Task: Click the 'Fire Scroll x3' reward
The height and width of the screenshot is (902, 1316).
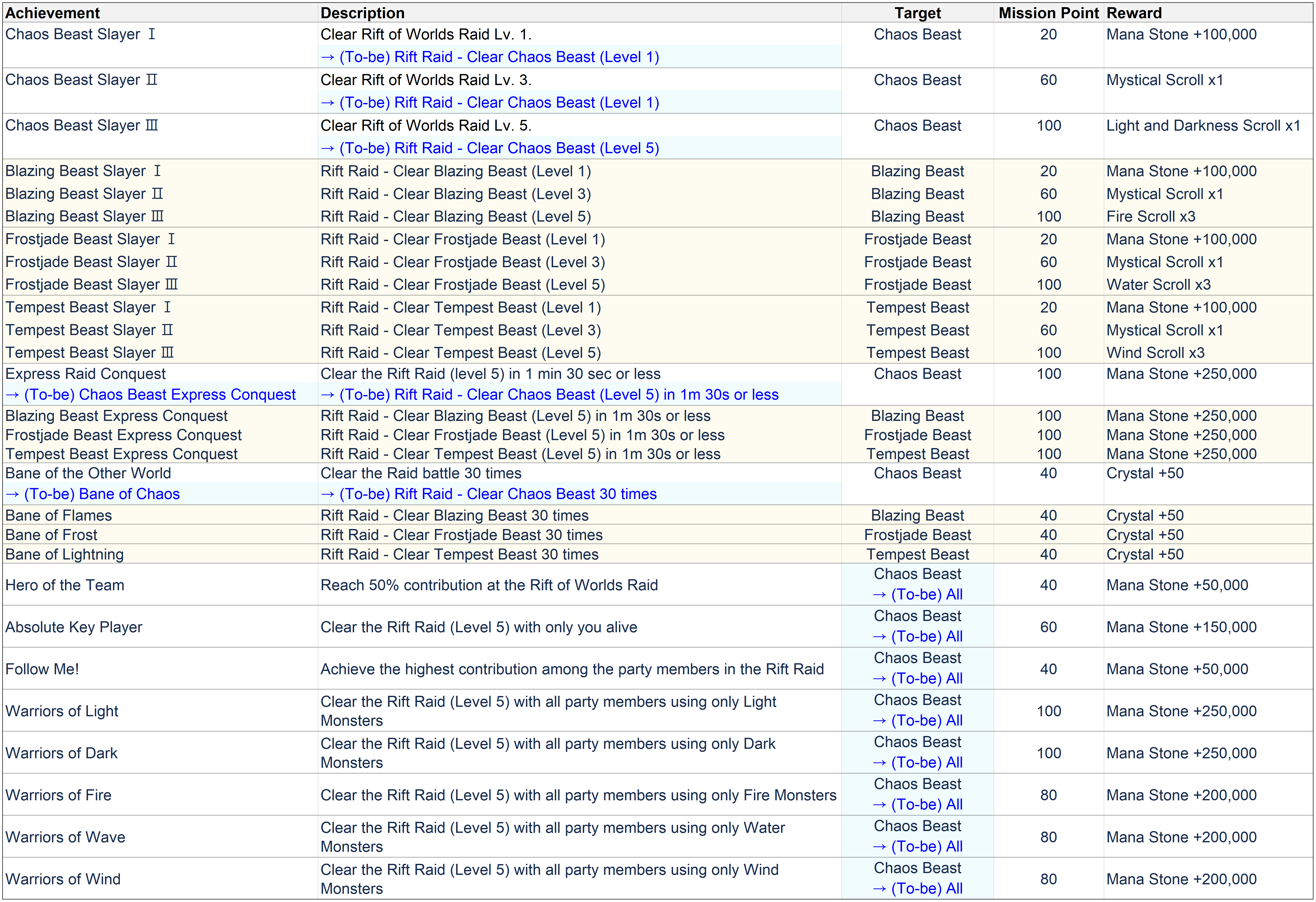Action: pyautogui.click(x=1151, y=216)
